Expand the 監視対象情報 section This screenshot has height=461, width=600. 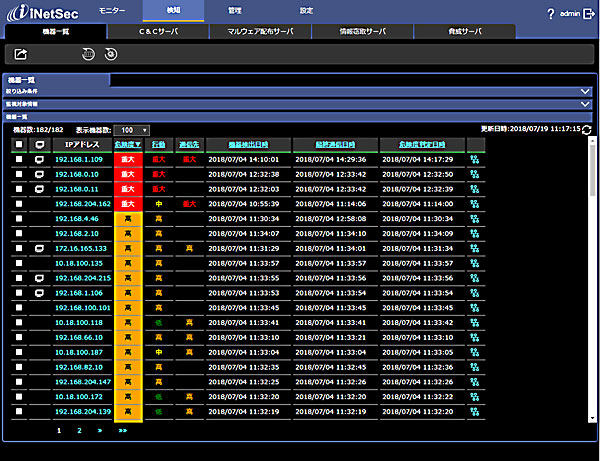[x=586, y=103]
